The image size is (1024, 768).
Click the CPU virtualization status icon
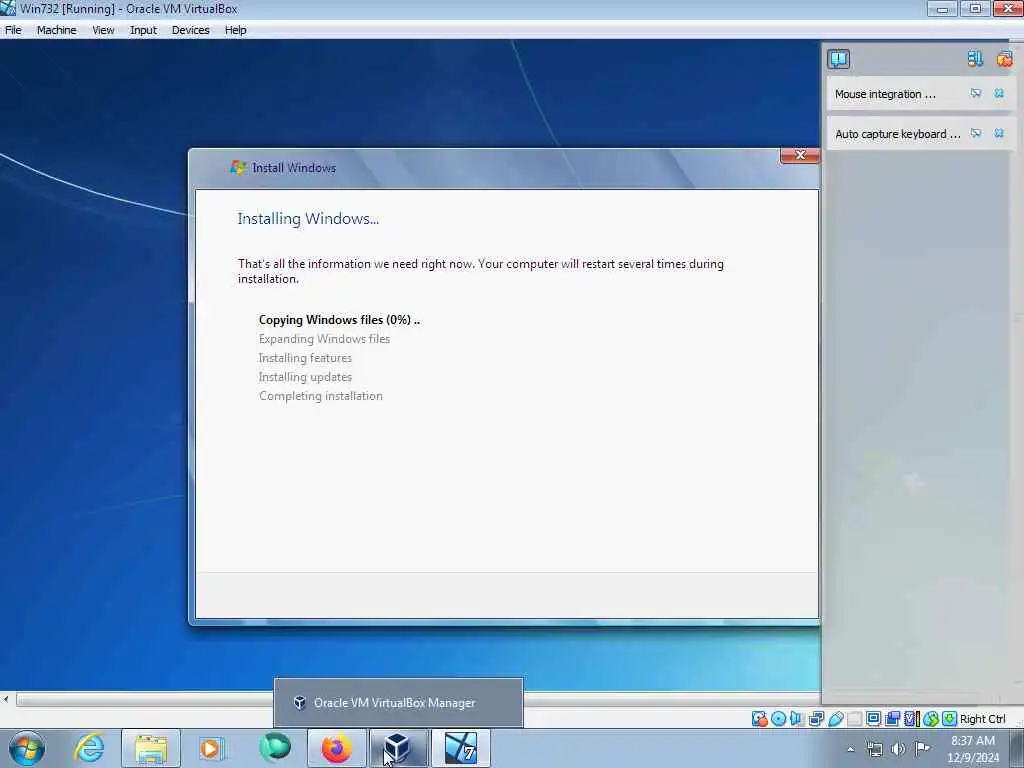911,719
